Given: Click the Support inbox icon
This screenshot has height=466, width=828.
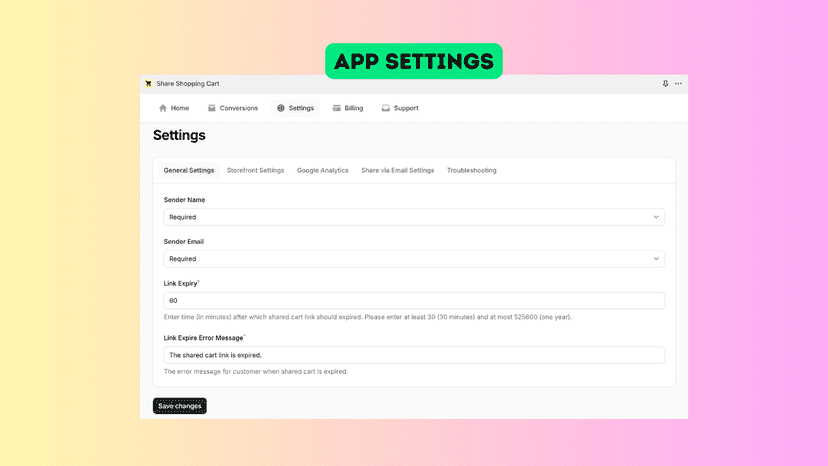Looking at the screenshot, I should 386,108.
